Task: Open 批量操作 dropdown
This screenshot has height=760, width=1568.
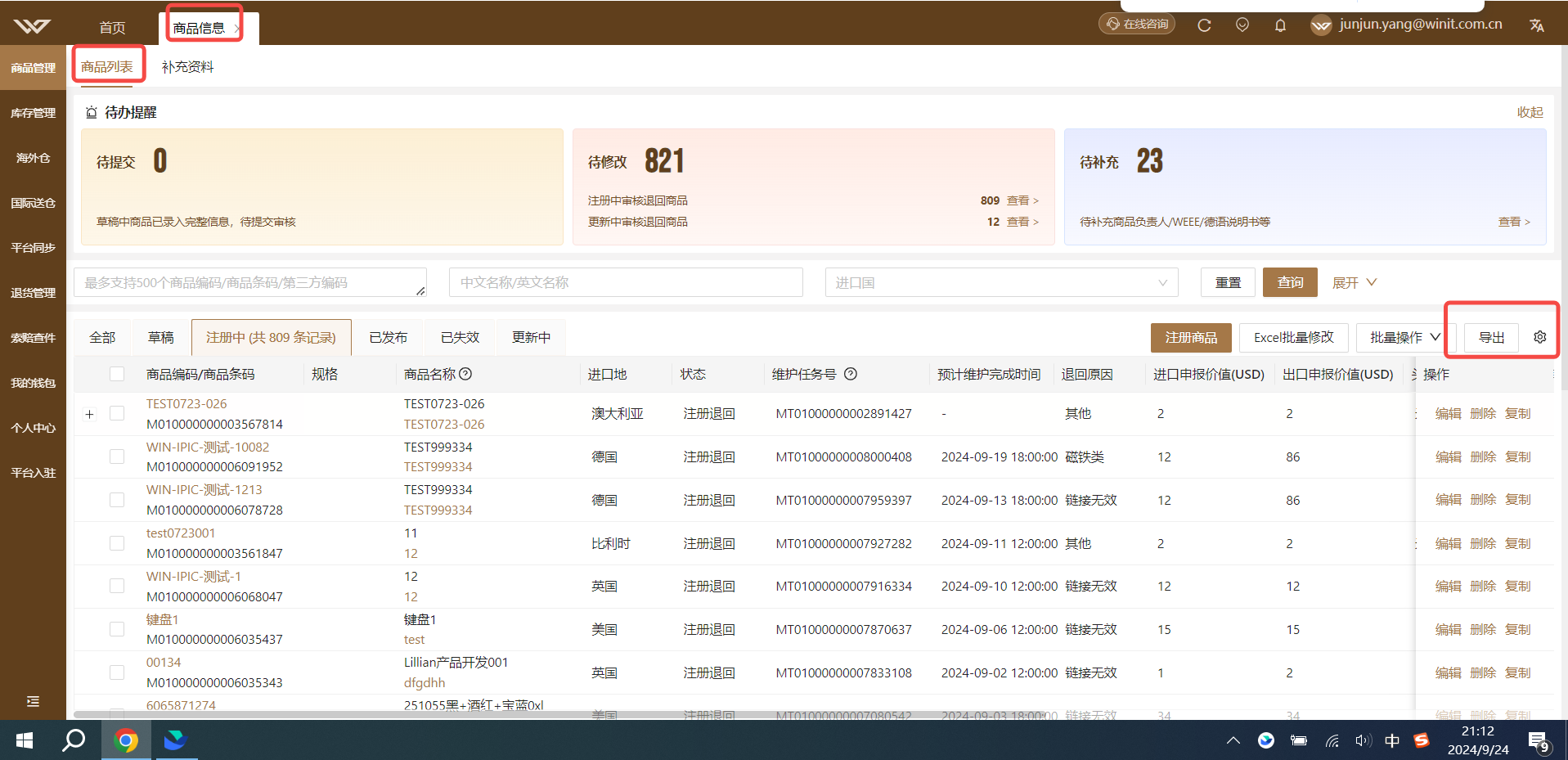Action: (x=1405, y=337)
